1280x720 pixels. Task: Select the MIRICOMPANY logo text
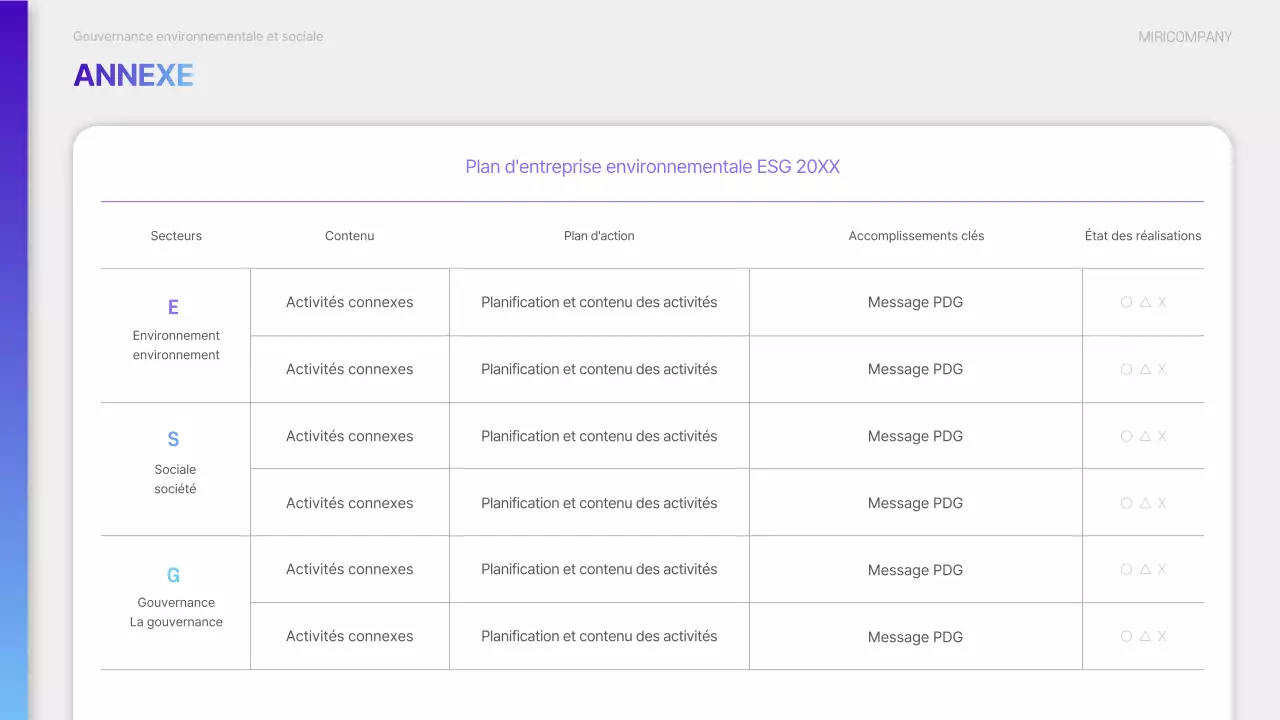[x=1184, y=36]
